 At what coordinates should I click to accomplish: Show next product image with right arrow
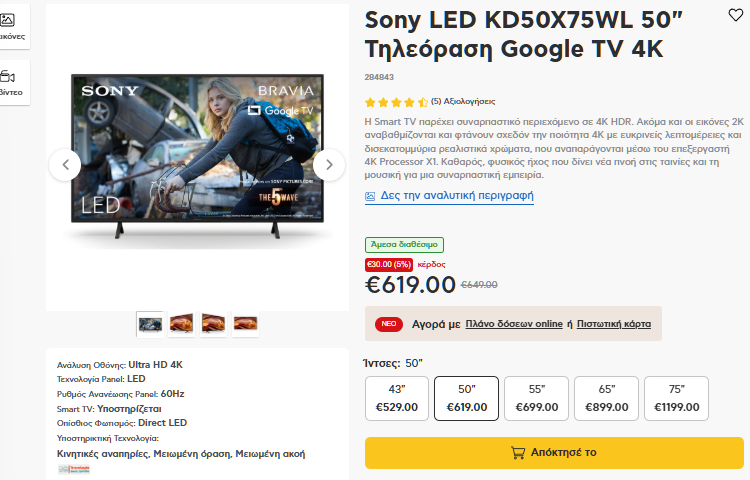pyautogui.click(x=328, y=165)
